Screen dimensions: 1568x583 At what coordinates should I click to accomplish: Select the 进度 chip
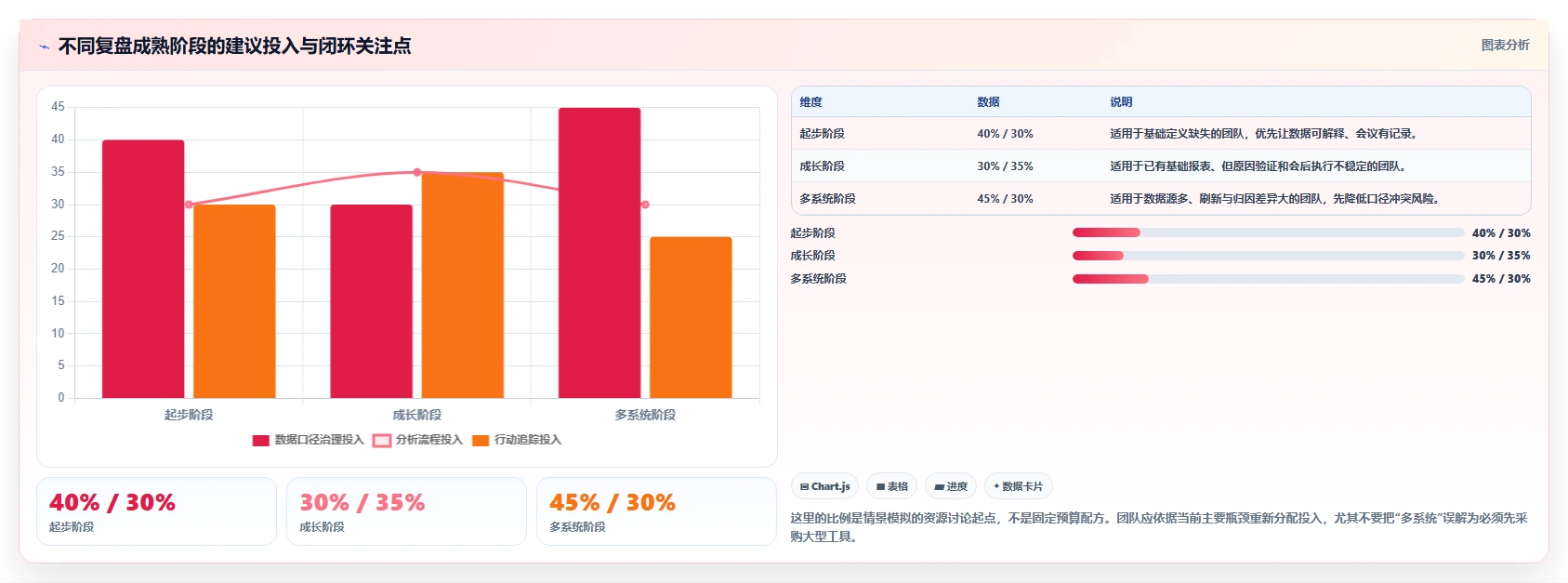[951, 486]
